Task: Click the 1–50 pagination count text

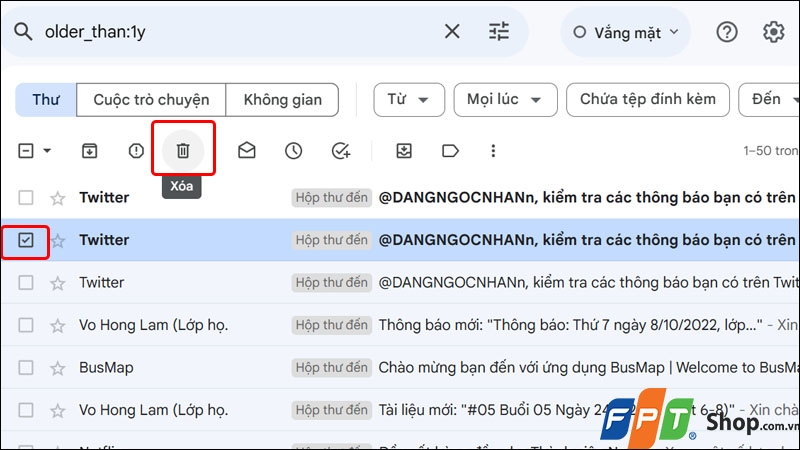Action: click(x=770, y=151)
